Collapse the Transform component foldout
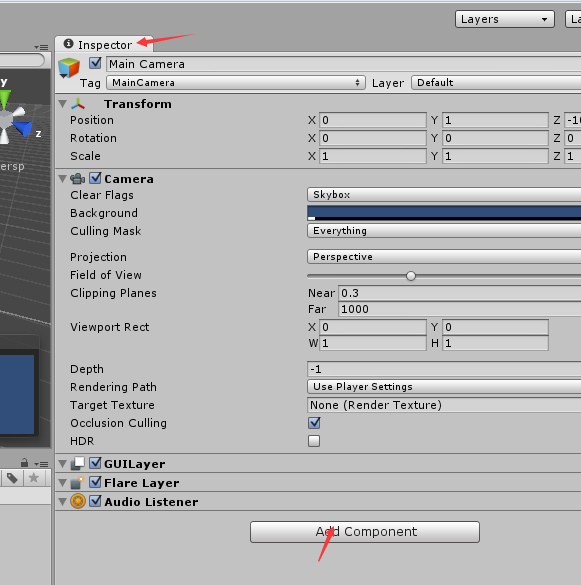 click(x=63, y=104)
